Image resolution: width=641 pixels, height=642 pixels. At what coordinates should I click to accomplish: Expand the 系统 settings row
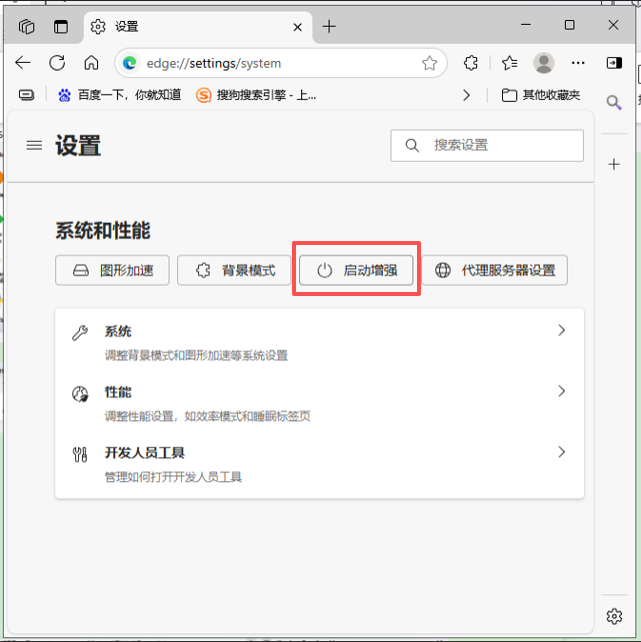[319, 342]
